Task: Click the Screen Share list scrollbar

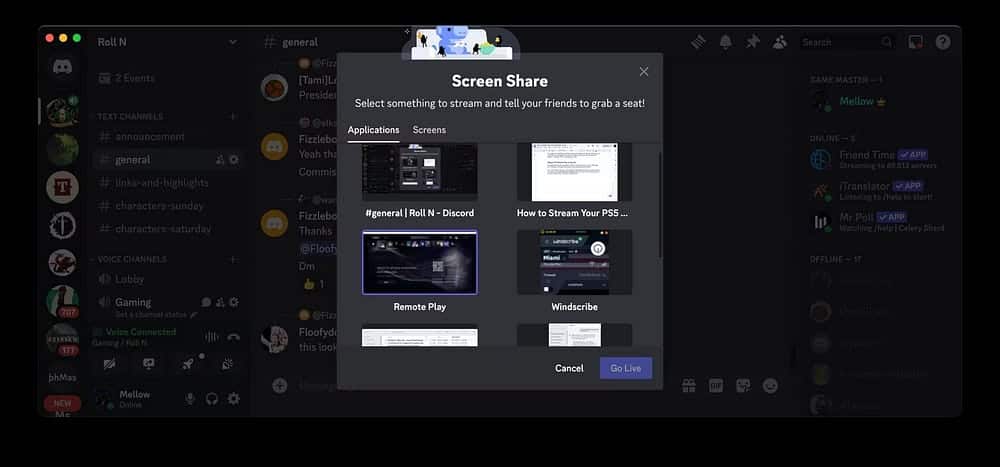Action: coord(659,204)
